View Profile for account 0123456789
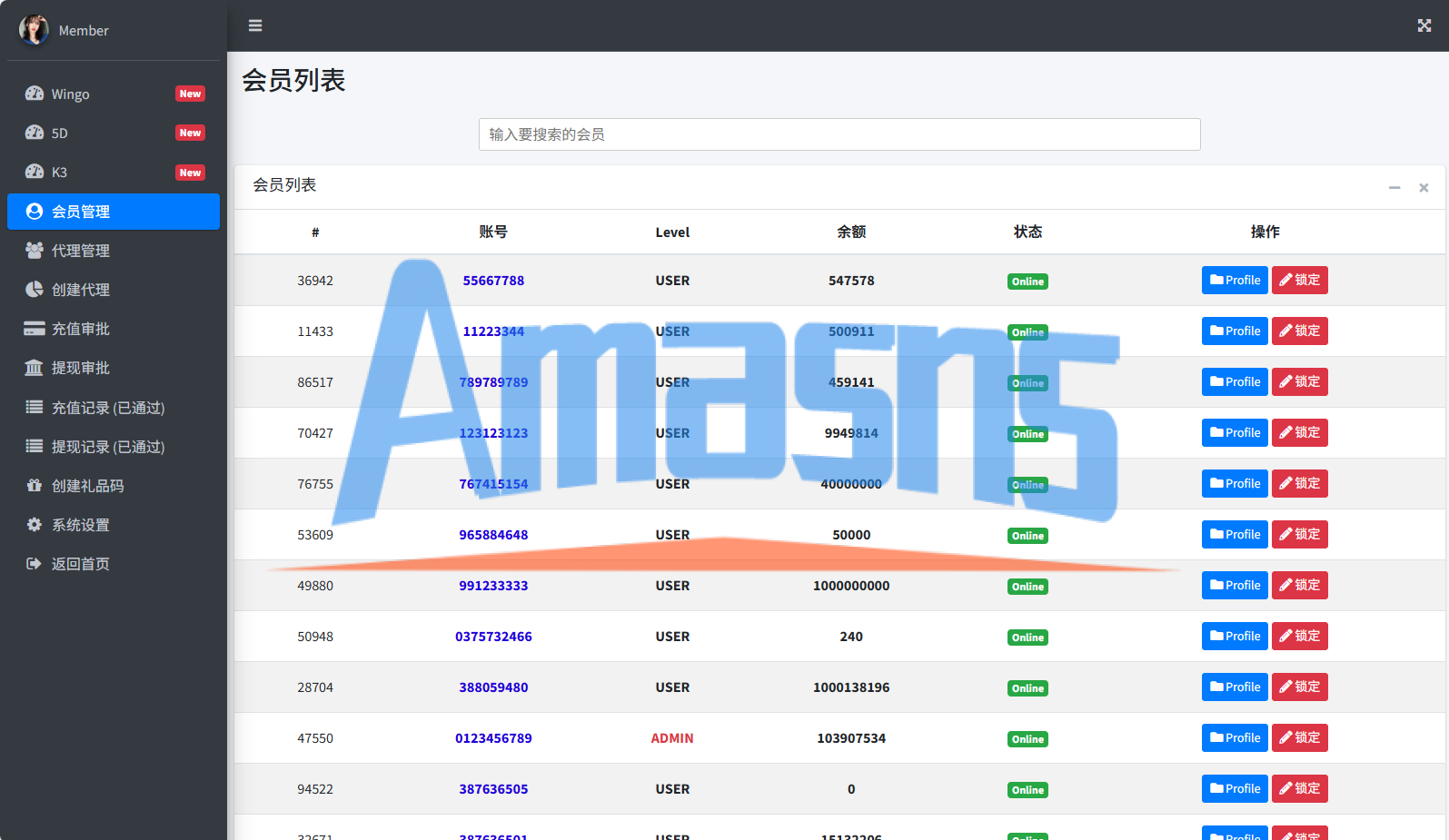The height and width of the screenshot is (840, 1449). (1235, 738)
